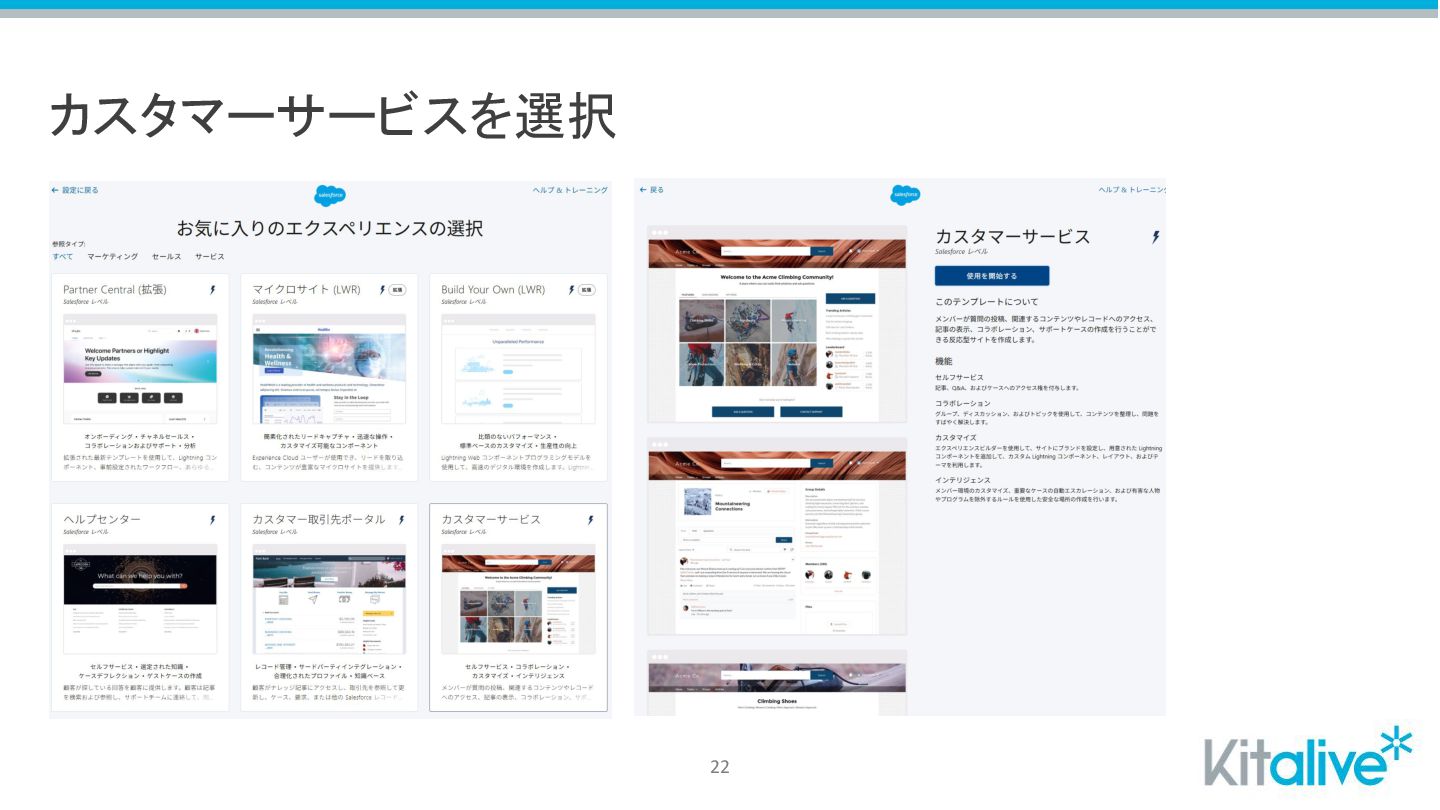The image size is (1440, 810).
Task: Open Partner Central (拡張) template preview image
Action: (140, 368)
